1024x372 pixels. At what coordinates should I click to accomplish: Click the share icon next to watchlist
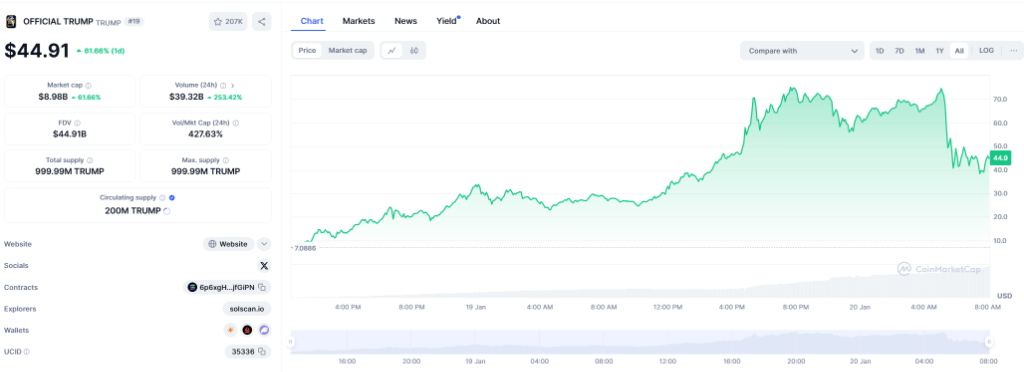pyautogui.click(x=261, y=22)
